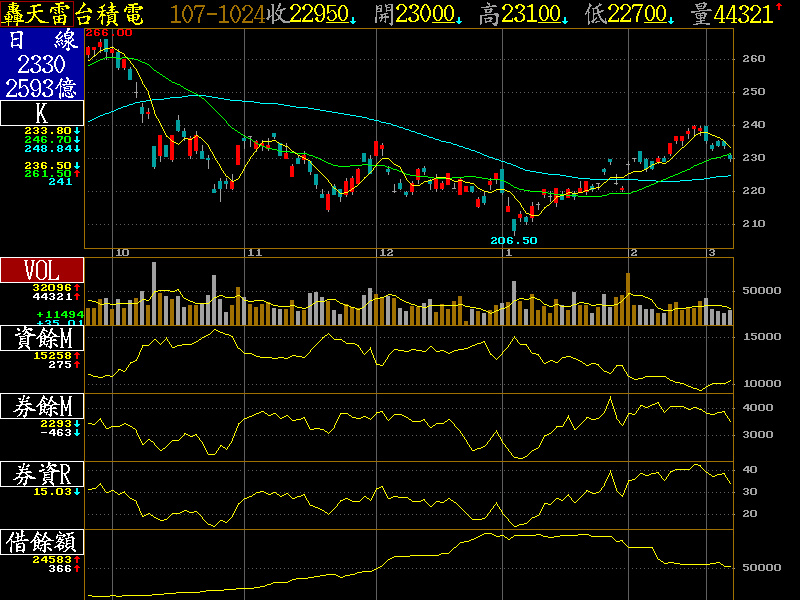Screen dimensions: 800x600
Task: Select the 借餘額 lending balance label
Action: (x=42, y=542)
